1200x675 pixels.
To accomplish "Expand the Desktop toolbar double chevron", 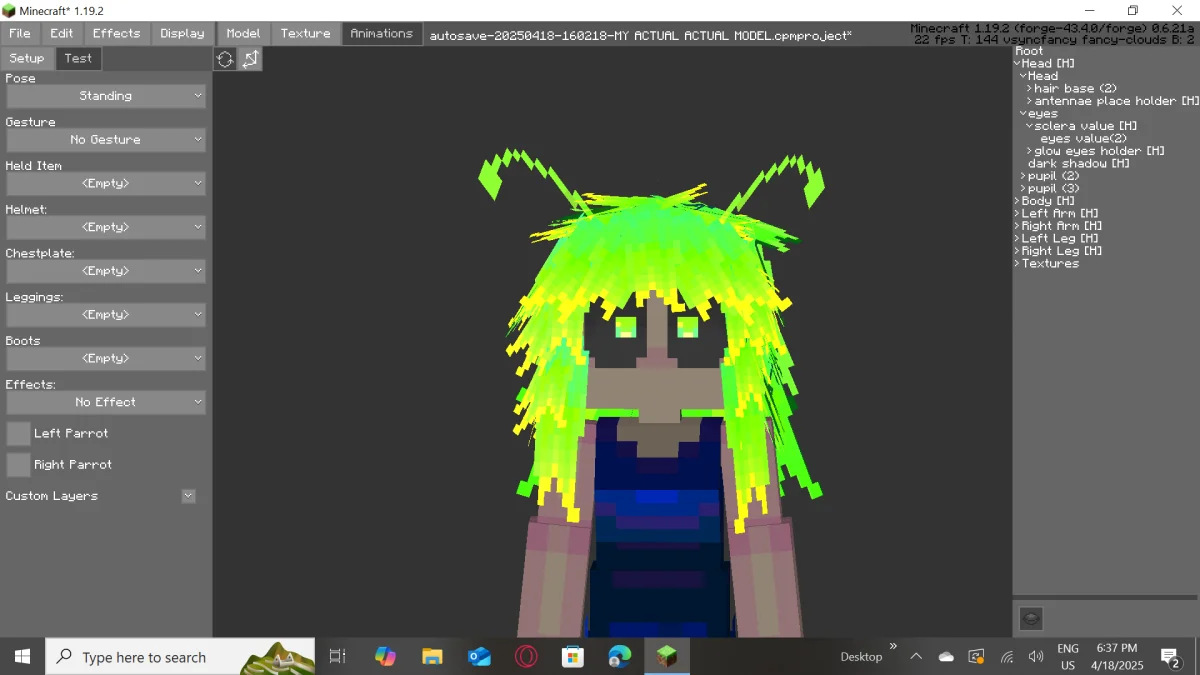I will (x=893, y=646).
